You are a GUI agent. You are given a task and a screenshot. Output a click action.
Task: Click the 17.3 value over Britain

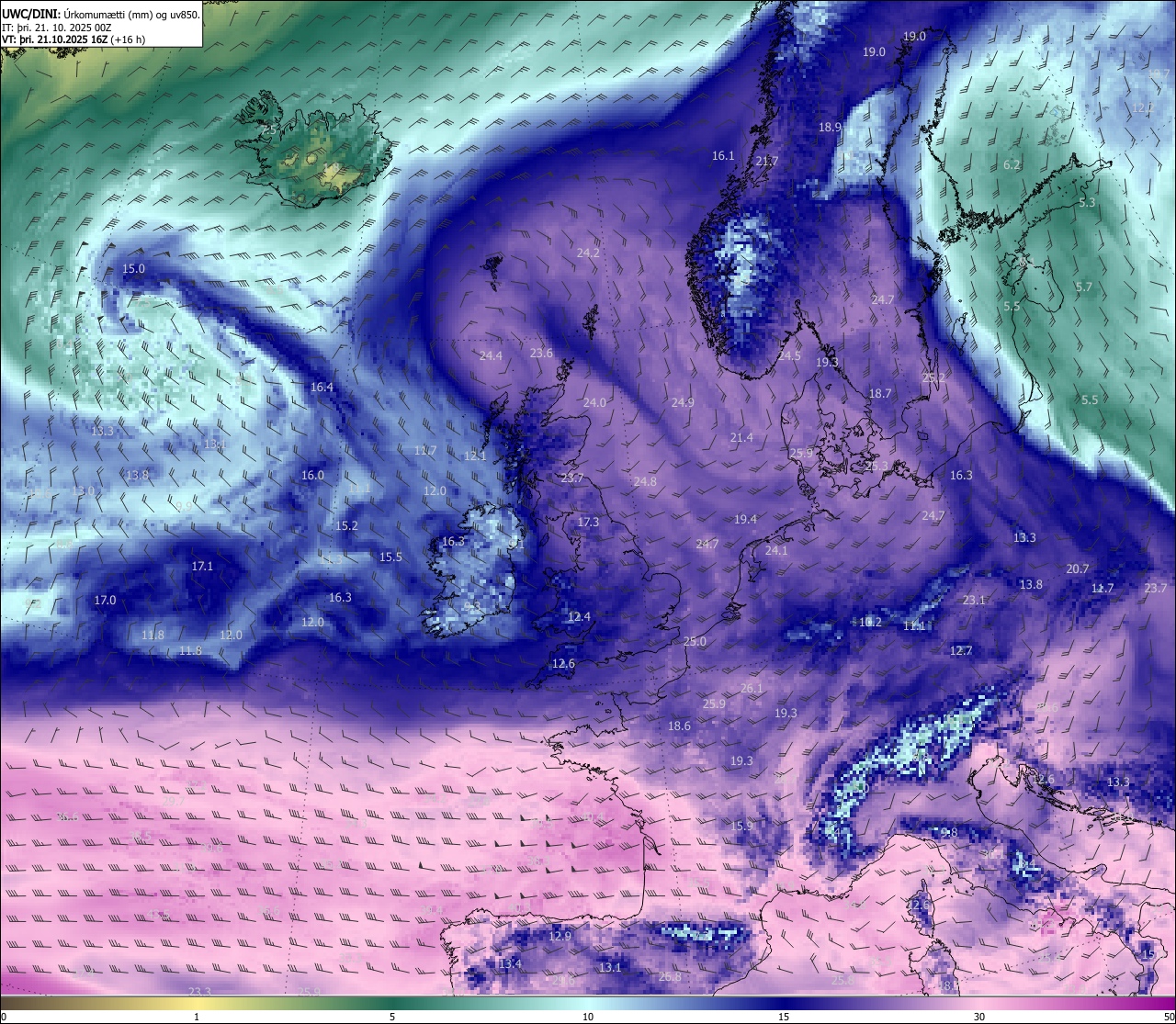coord(588,523)
